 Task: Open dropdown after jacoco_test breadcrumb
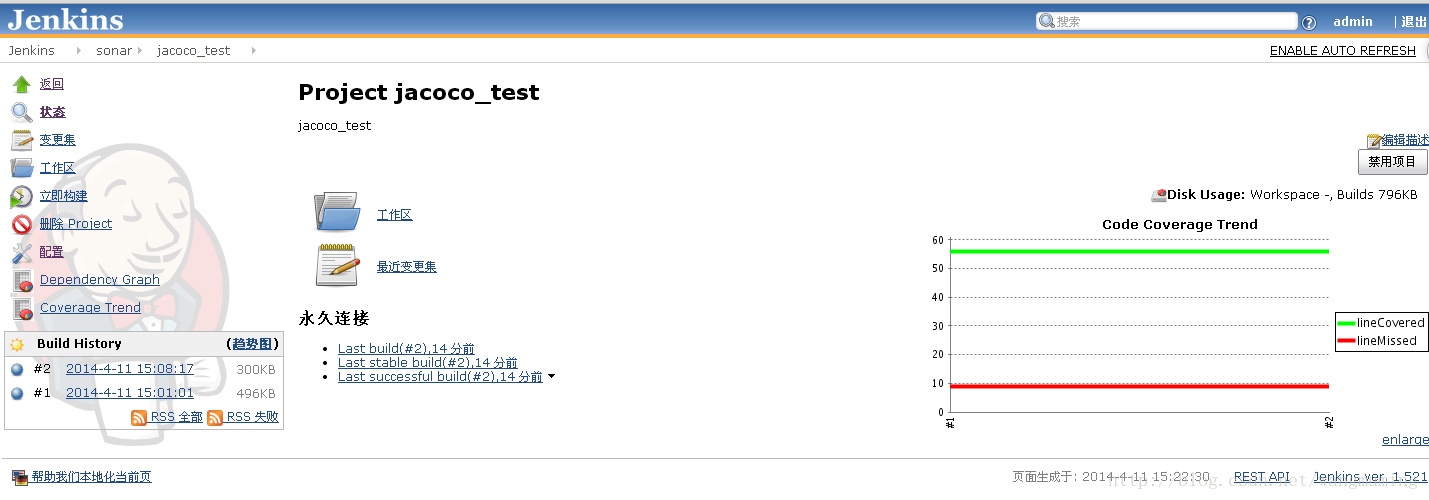pos(254,50)
